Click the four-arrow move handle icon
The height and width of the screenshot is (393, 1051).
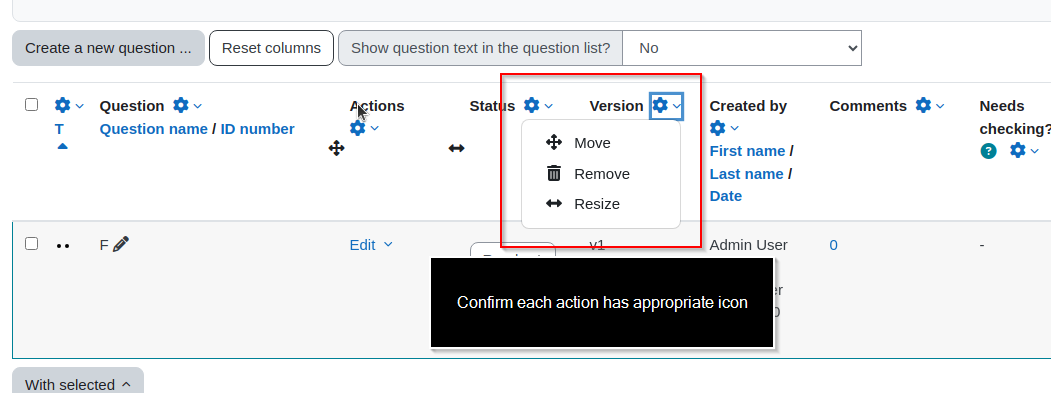point(336,148)
